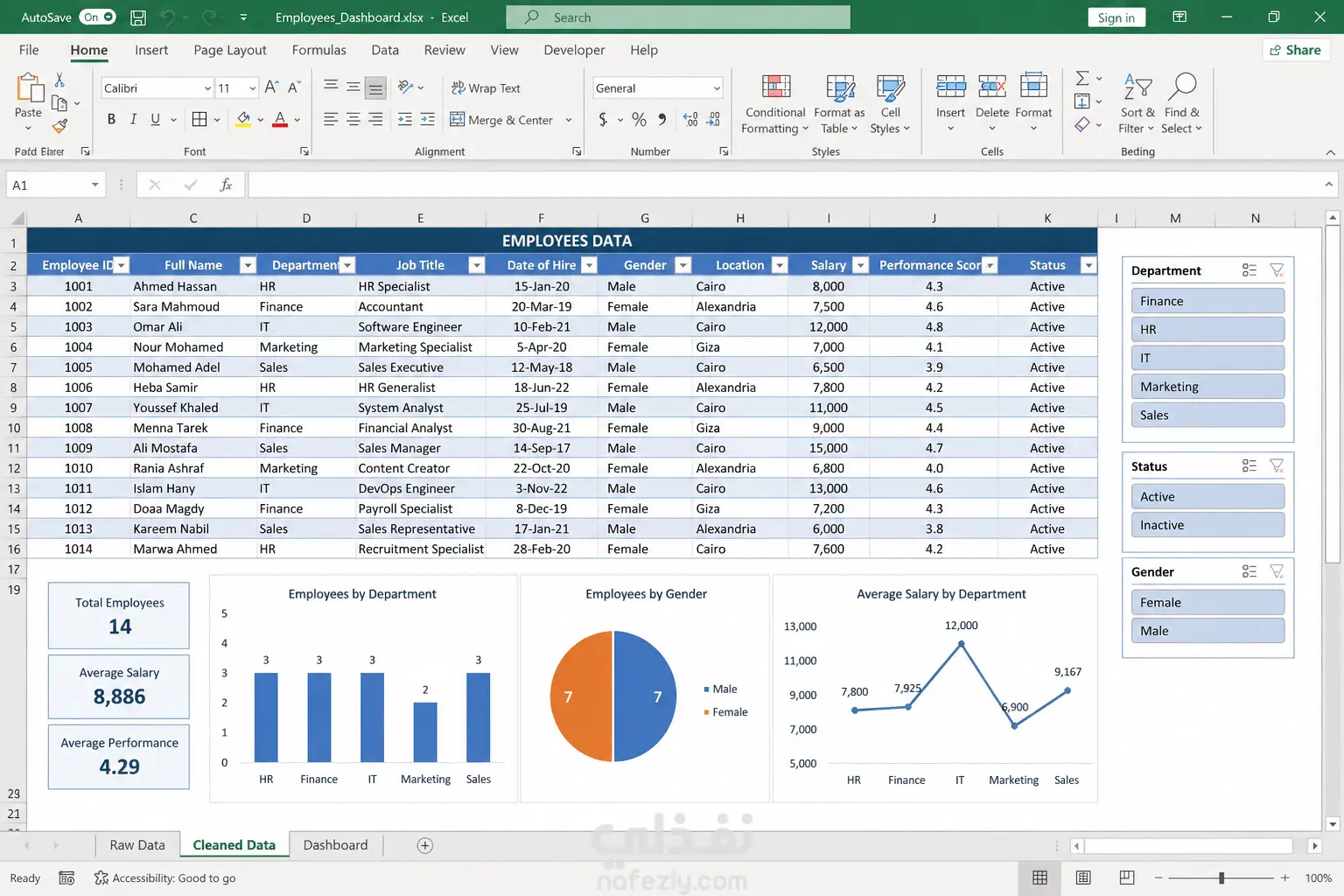Expand the font name Calibri dropdown
This screenshot has width=1344, height=896.
pyautogui.click(x=207, y=88)
